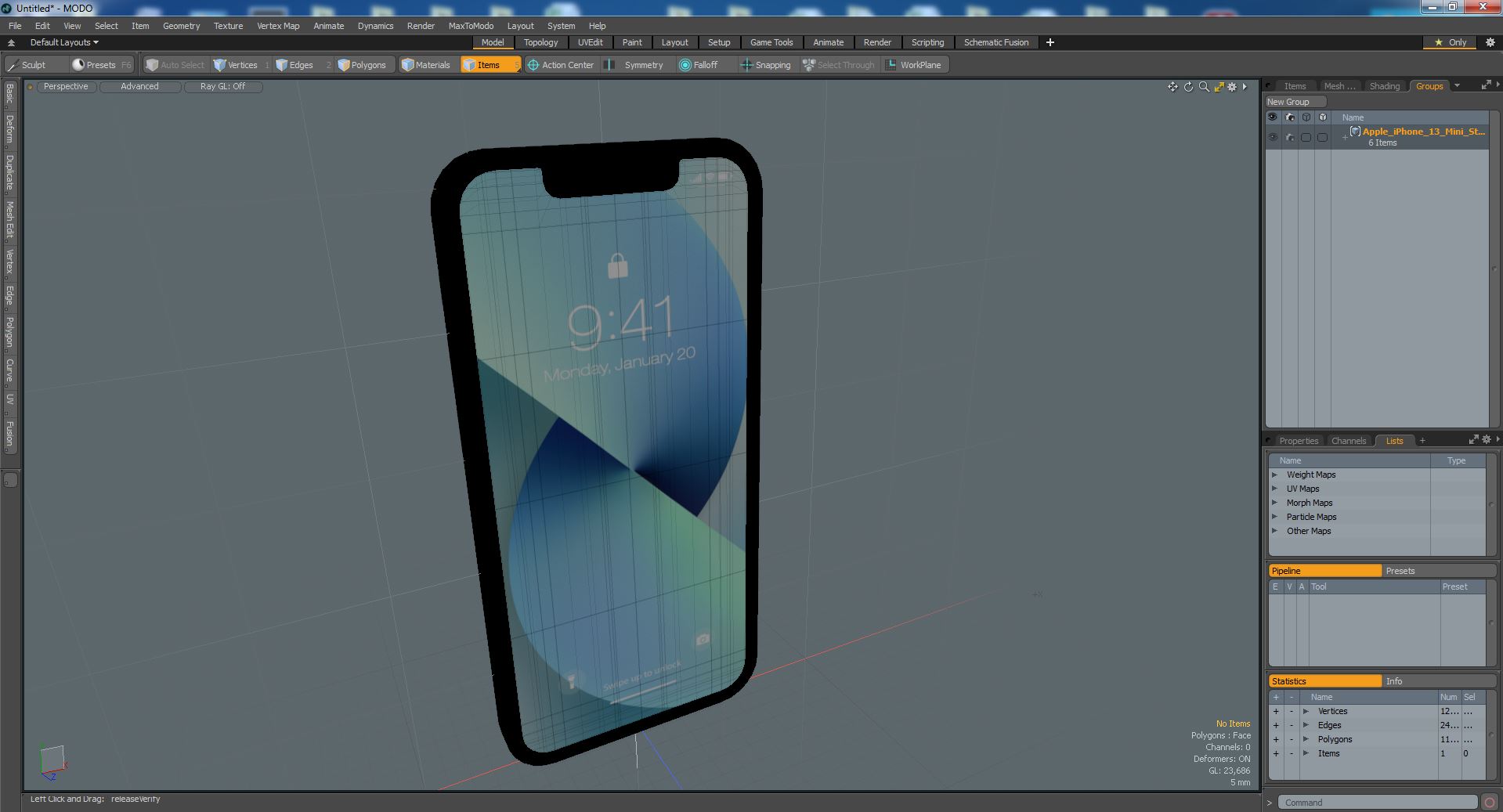Open application settings gear at top right
The image size is (1503, 812).
pos(1490,42)
